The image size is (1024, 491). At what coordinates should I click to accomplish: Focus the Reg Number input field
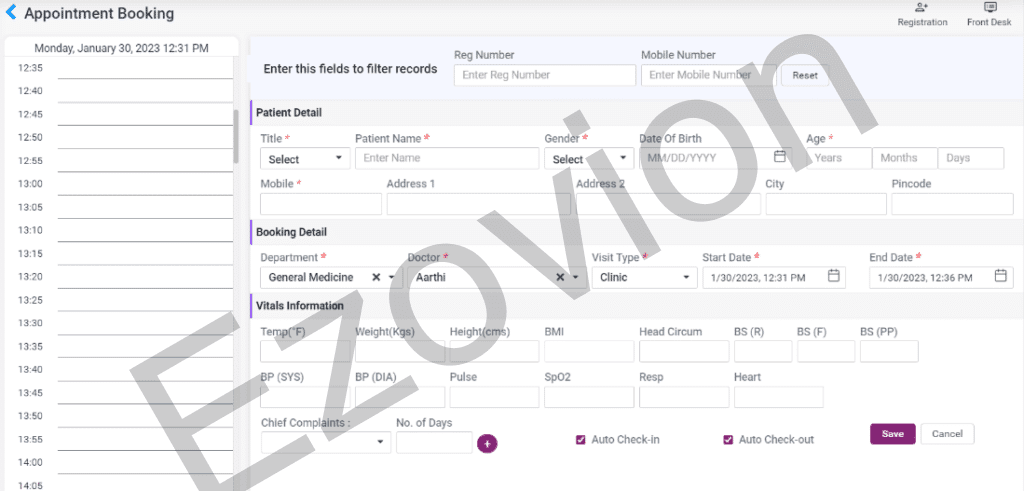[545, 75]
